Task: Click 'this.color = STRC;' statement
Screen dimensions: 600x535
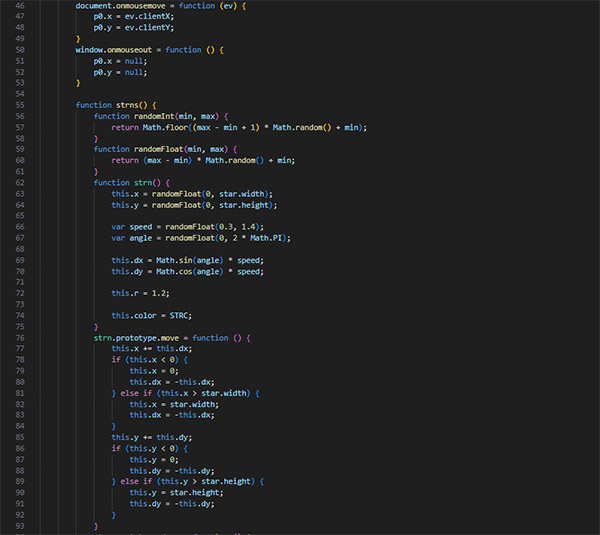Action: (152, 316)
